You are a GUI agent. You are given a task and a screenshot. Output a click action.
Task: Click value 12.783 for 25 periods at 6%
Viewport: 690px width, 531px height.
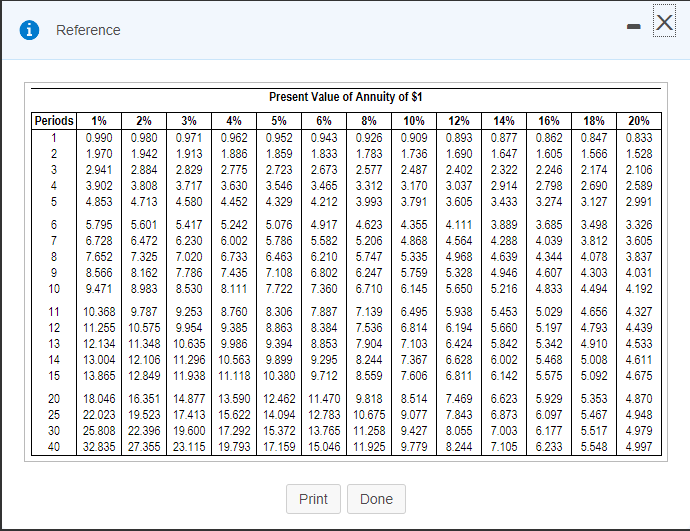coord(324,414)
